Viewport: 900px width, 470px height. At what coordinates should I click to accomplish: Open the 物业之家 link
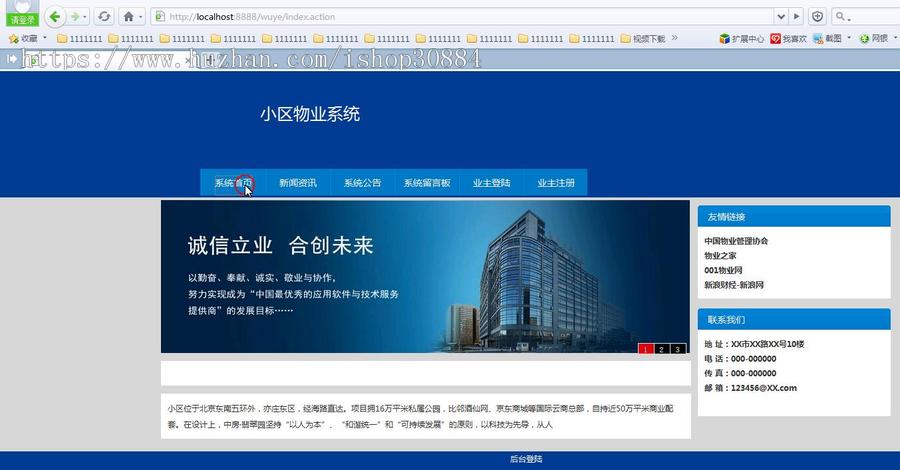coord(720,255)
